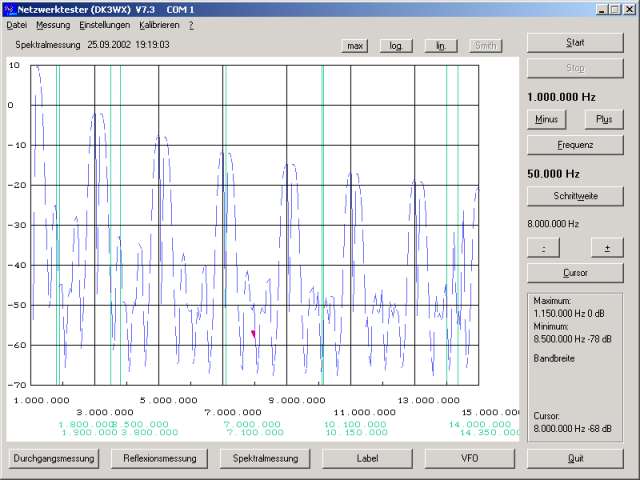Image resolution: width=640 pixels, height=480 pixels.
Task: Select Spektralmessung mode
Action: pos(265,459)
